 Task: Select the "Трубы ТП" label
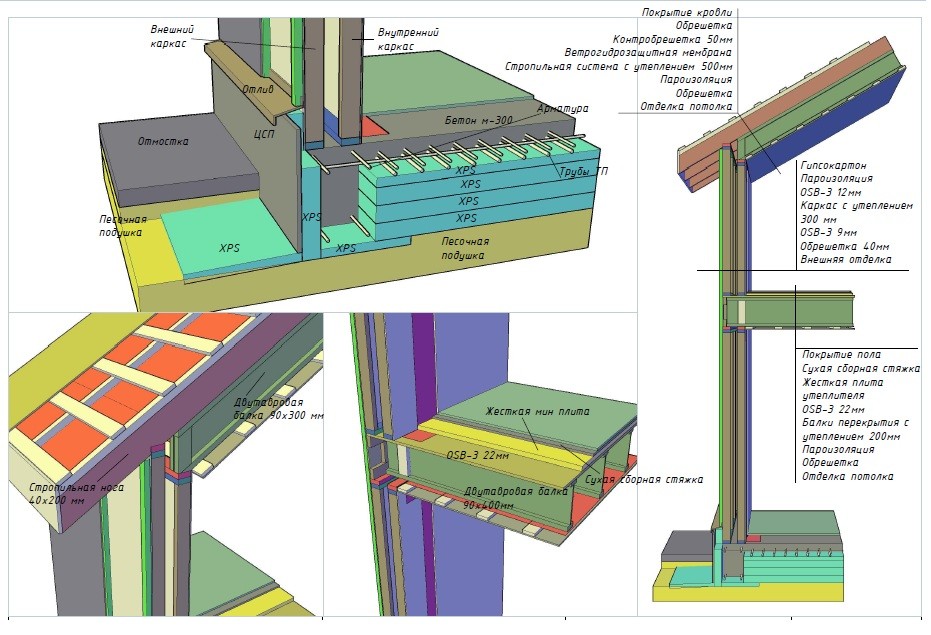click(x=587, y=171)
